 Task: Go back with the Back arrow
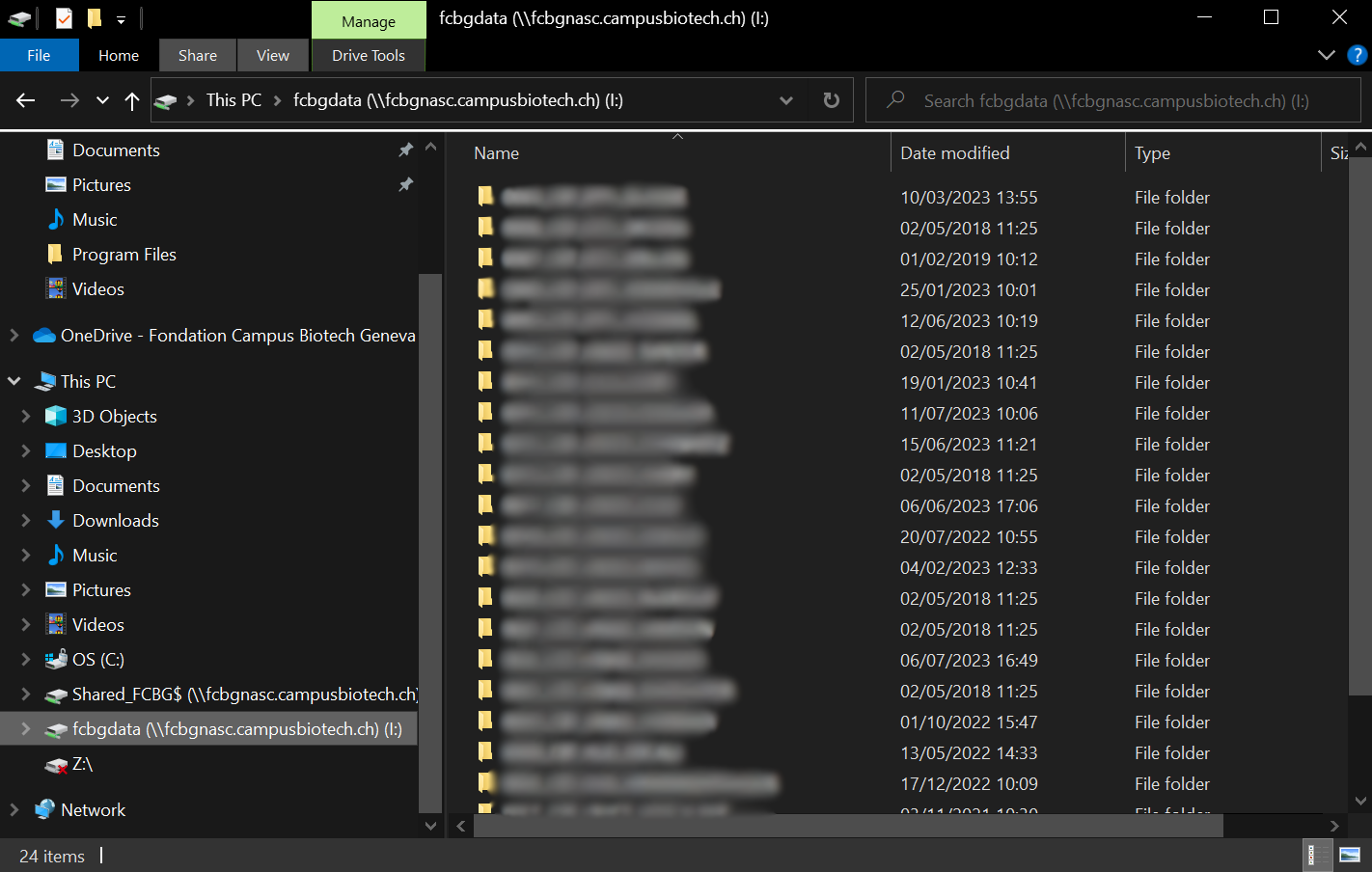[26, 100]
